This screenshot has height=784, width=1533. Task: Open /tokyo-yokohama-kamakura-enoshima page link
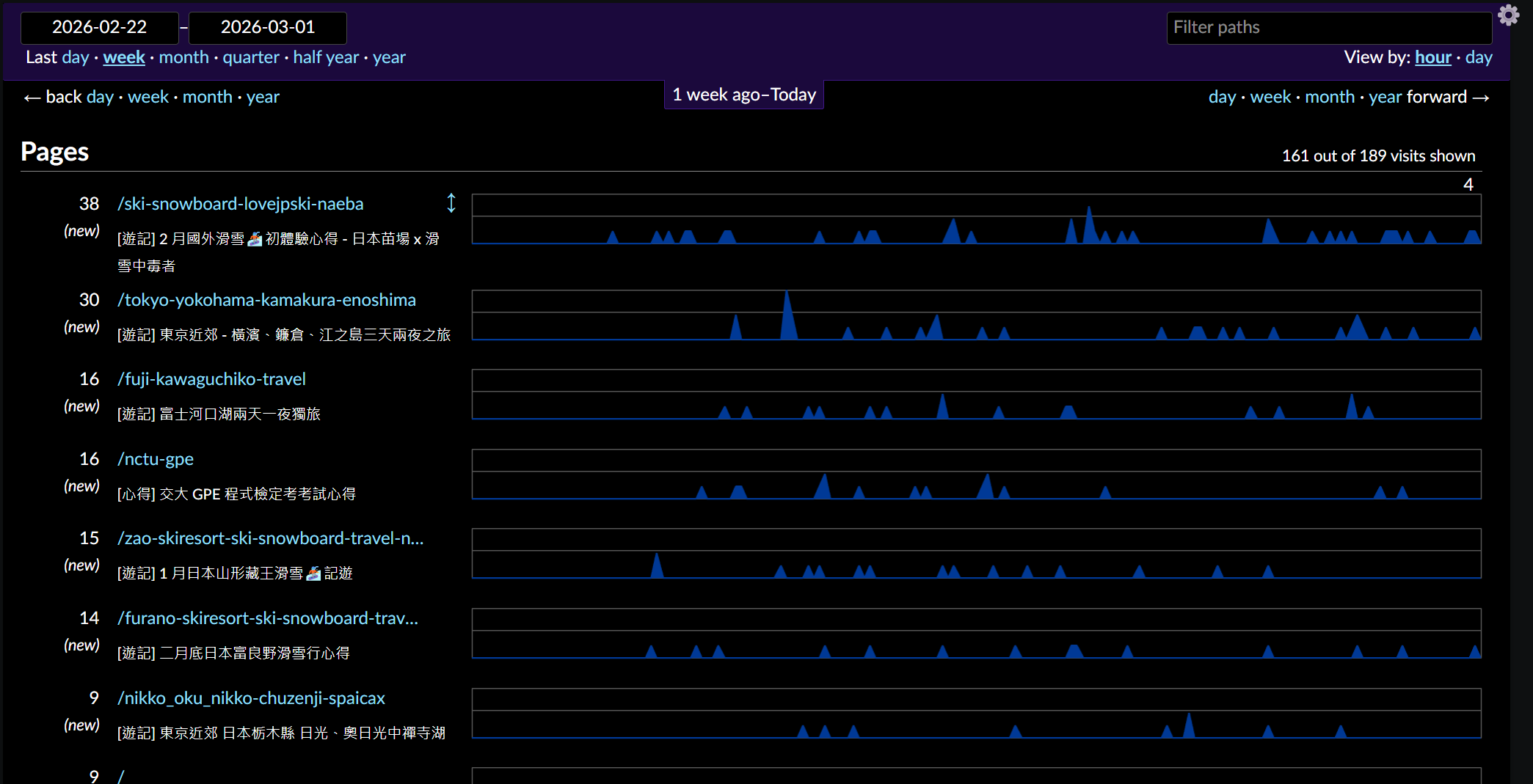click(266, 300)
